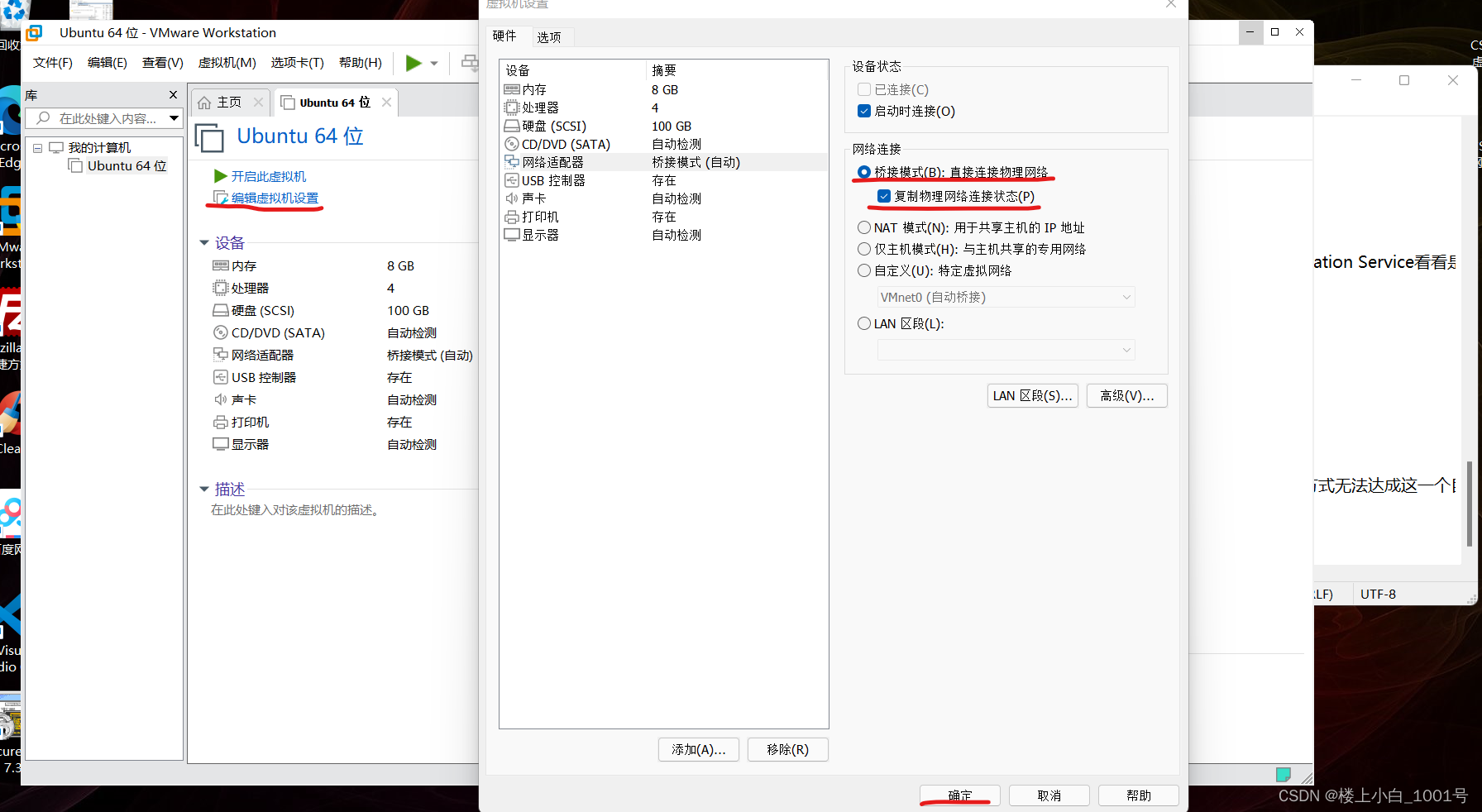The image size is (1482, 812).
Task: Click the display icon in the main devices panel
Action: tap(221, 444)
